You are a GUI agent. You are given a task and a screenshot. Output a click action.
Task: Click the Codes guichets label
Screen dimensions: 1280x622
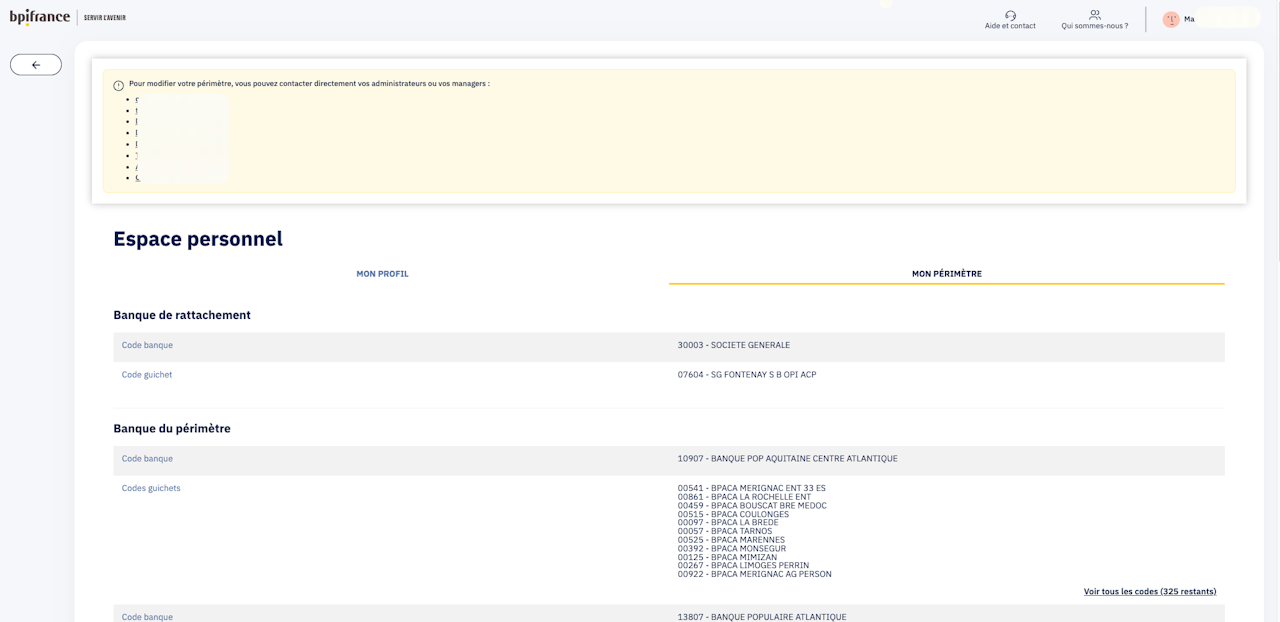(x=151, y=489)
